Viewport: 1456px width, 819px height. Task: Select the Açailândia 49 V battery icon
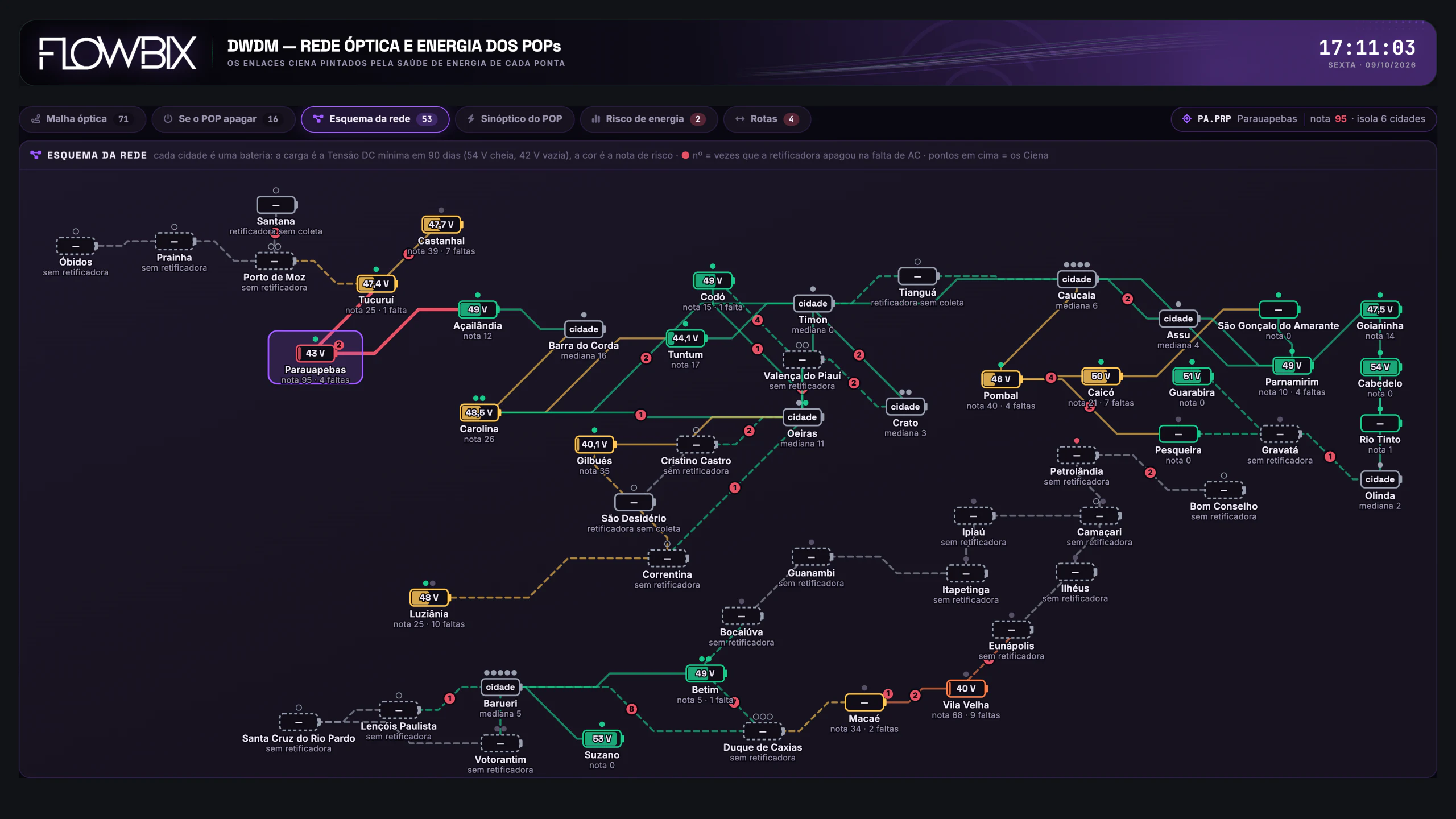pyautogui.click(x=478, y=309)
